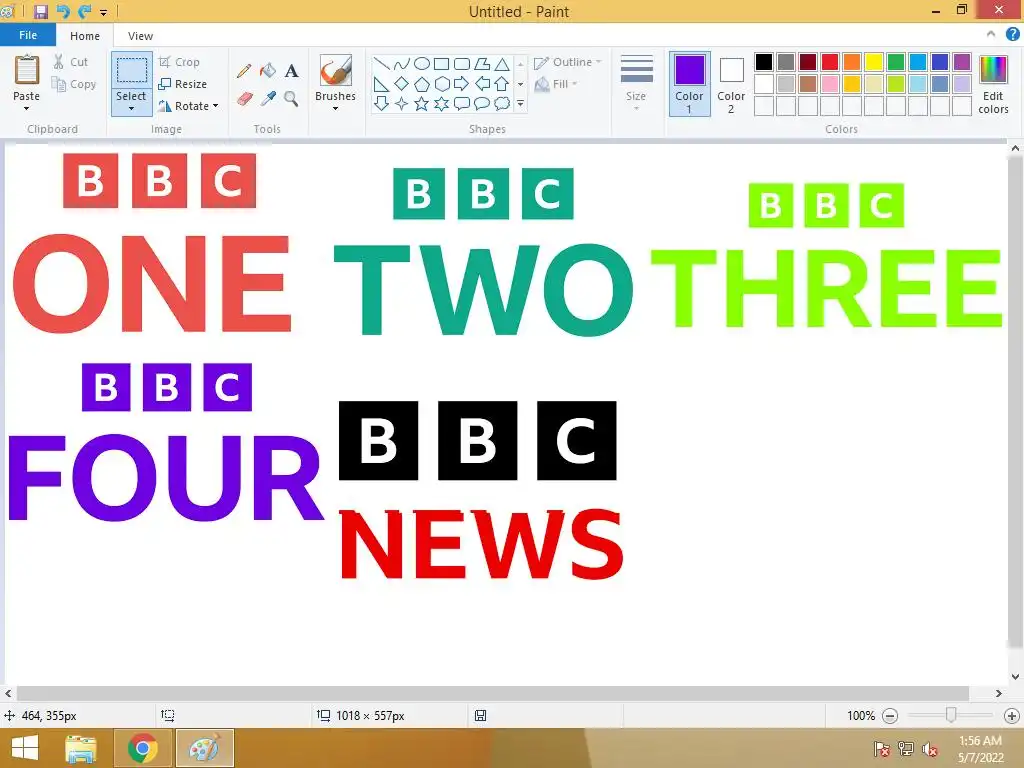Pick the yellow color swatch
Viewport: 1024px width, 768px height.
click(x=874, y=62)
